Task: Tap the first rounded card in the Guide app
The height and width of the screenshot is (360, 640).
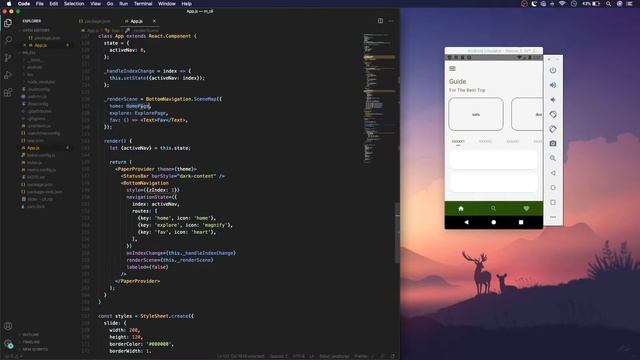Action: (x=476, y=114)
